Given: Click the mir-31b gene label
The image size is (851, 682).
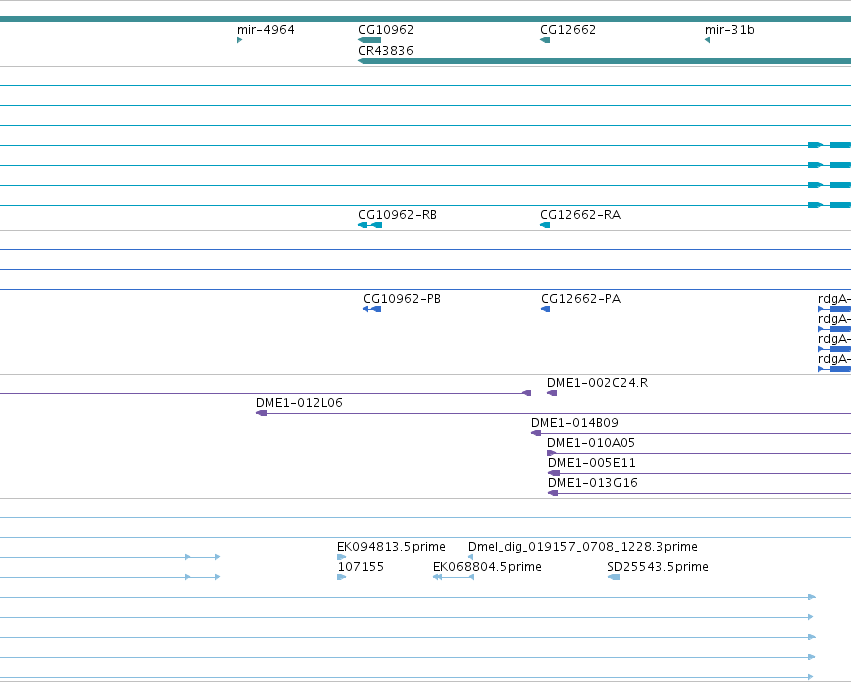Looking at the screenshot, I should [729, 30].
